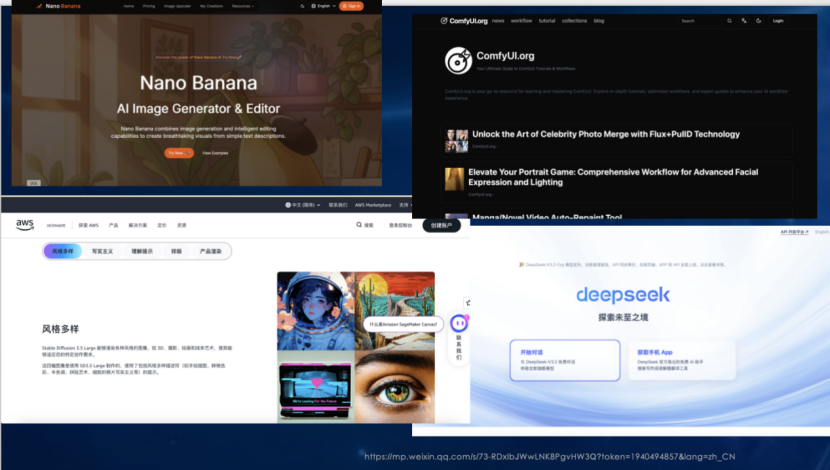Click the AWS search magnifier icon
This screenshot has height=470, width=830.
pyautogui.click(x=359, y=225)
